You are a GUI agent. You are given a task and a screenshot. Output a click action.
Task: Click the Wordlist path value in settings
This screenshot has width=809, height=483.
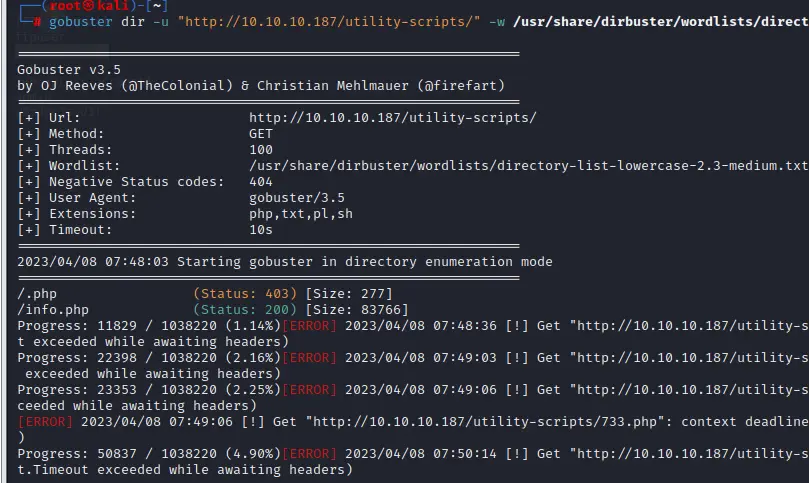[528, 165]
